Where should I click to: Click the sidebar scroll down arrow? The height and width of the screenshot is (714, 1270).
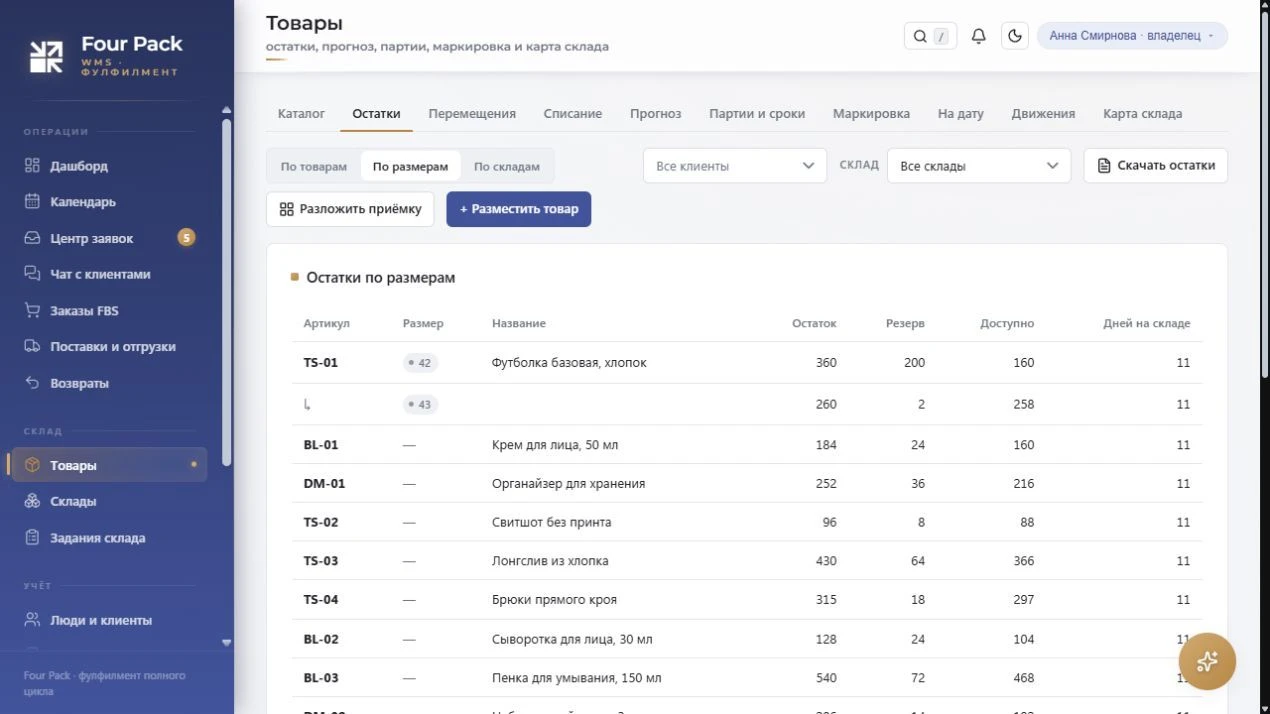click(226, 642)
